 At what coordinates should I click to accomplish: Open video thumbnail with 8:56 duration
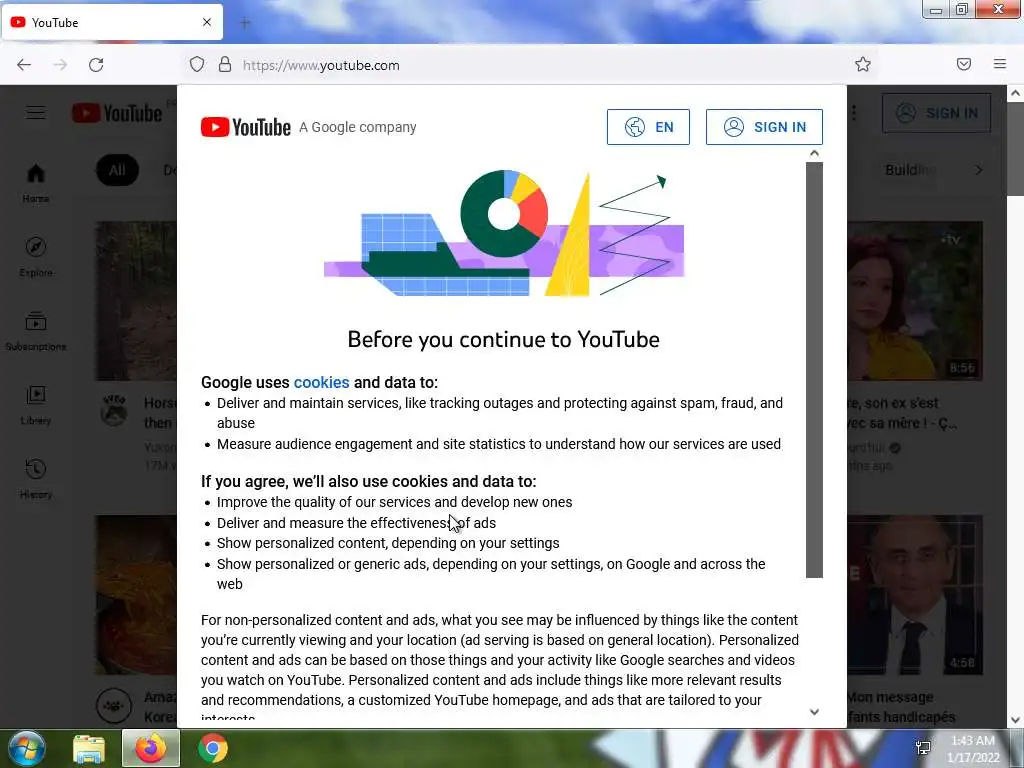coord(915,300)
